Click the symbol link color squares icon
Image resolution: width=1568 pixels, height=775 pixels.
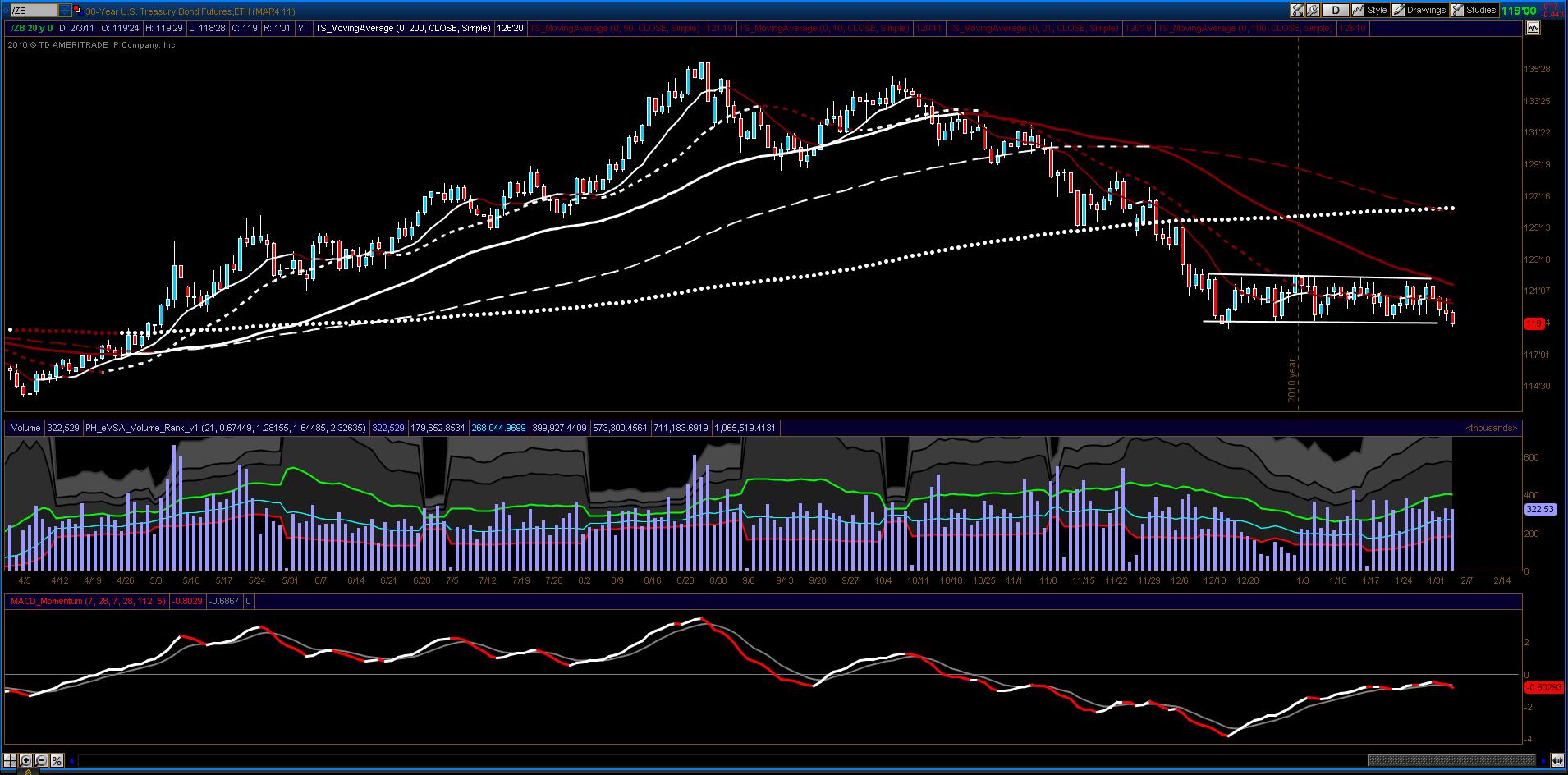tap(78, 10)
